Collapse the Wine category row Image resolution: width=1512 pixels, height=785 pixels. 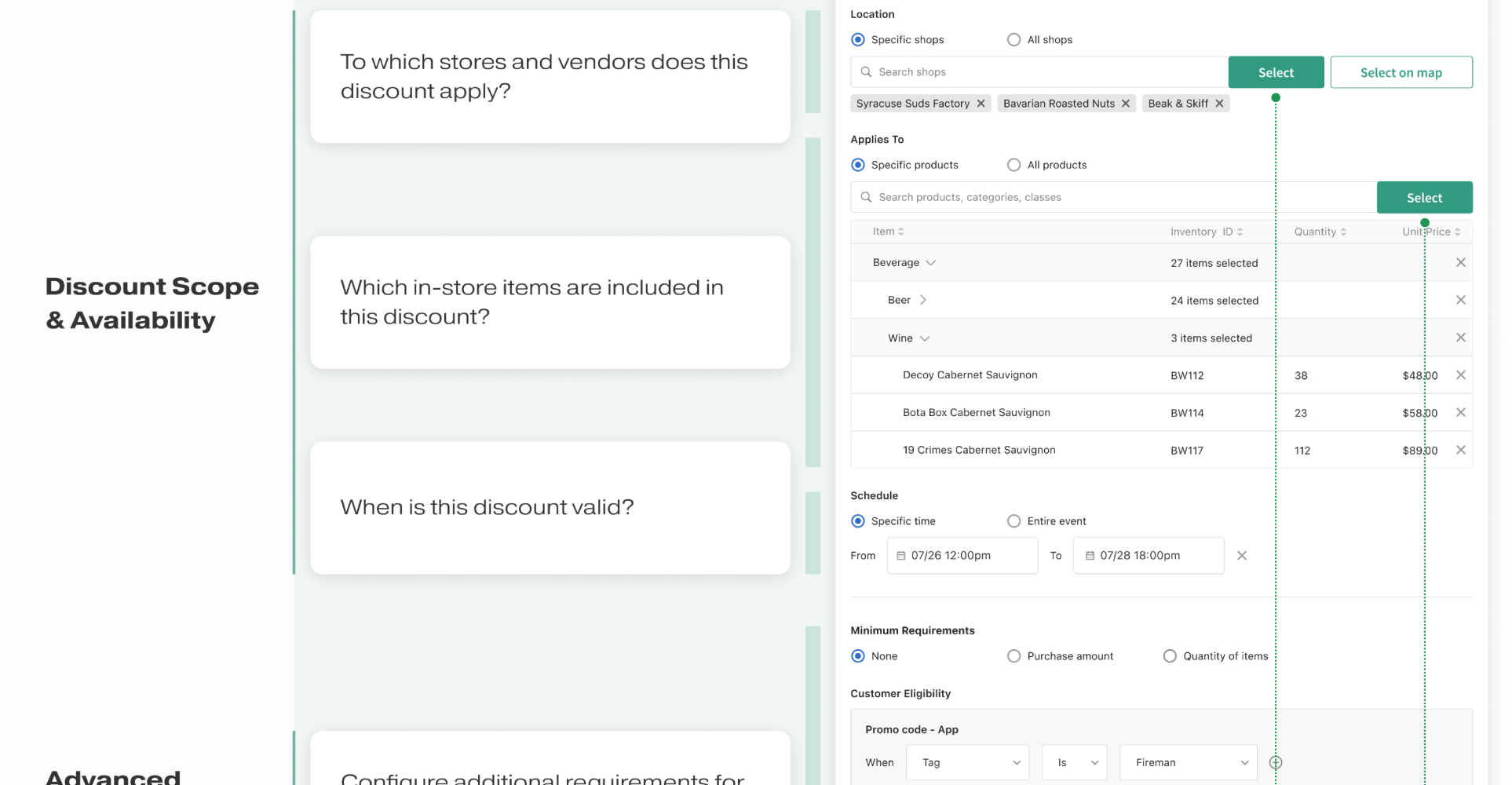925,338
